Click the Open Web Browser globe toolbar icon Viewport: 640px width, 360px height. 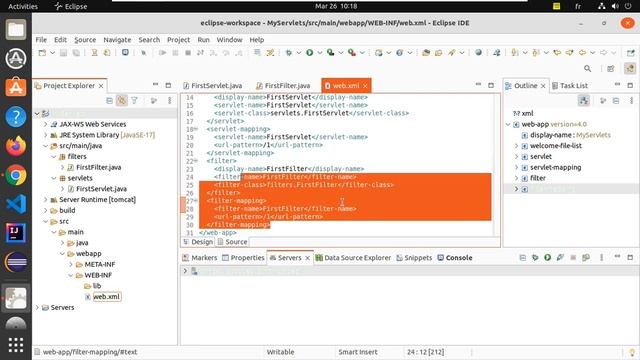(478, 53)
